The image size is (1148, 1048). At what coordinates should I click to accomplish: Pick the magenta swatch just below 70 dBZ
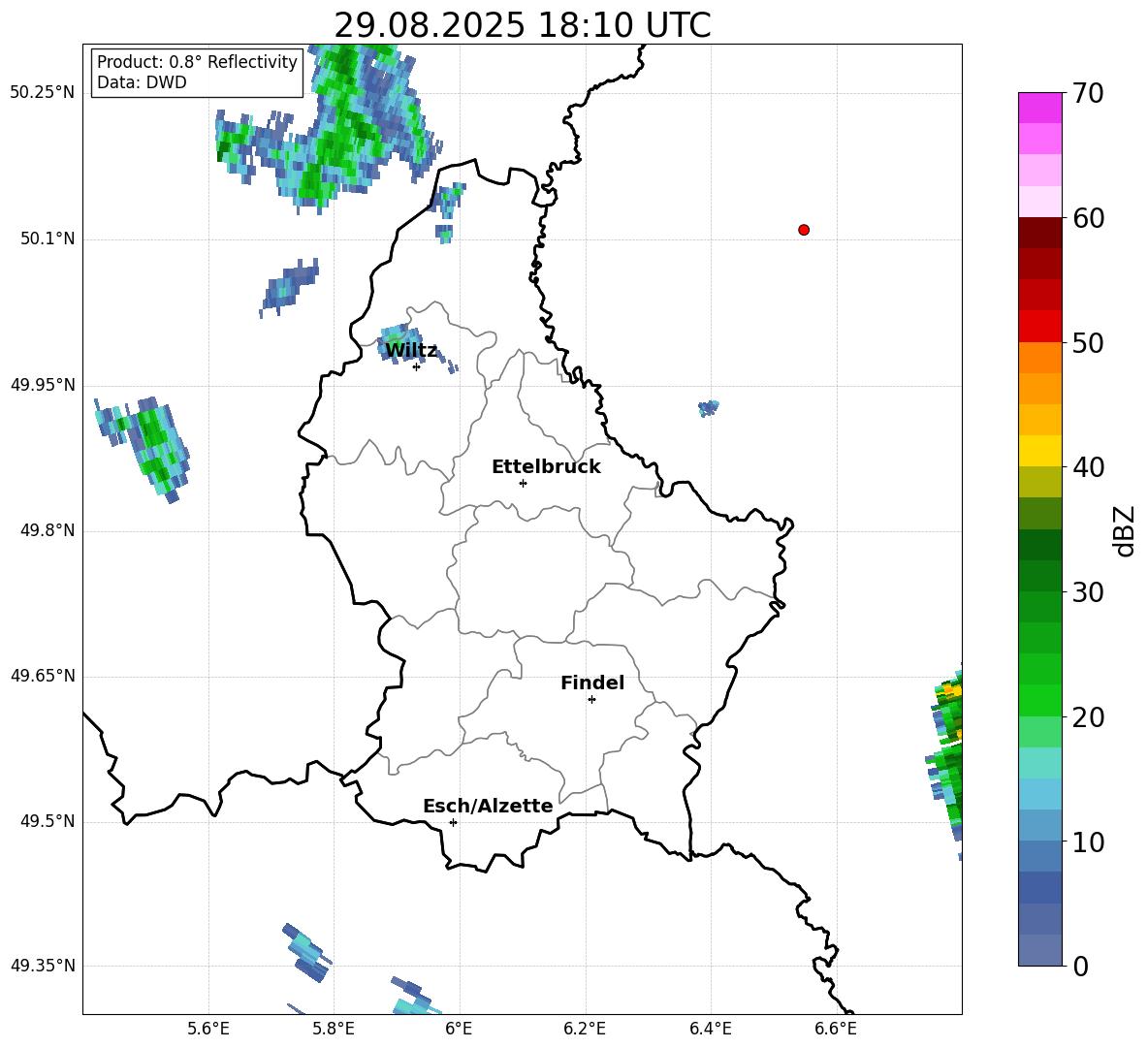[1040, 108]
